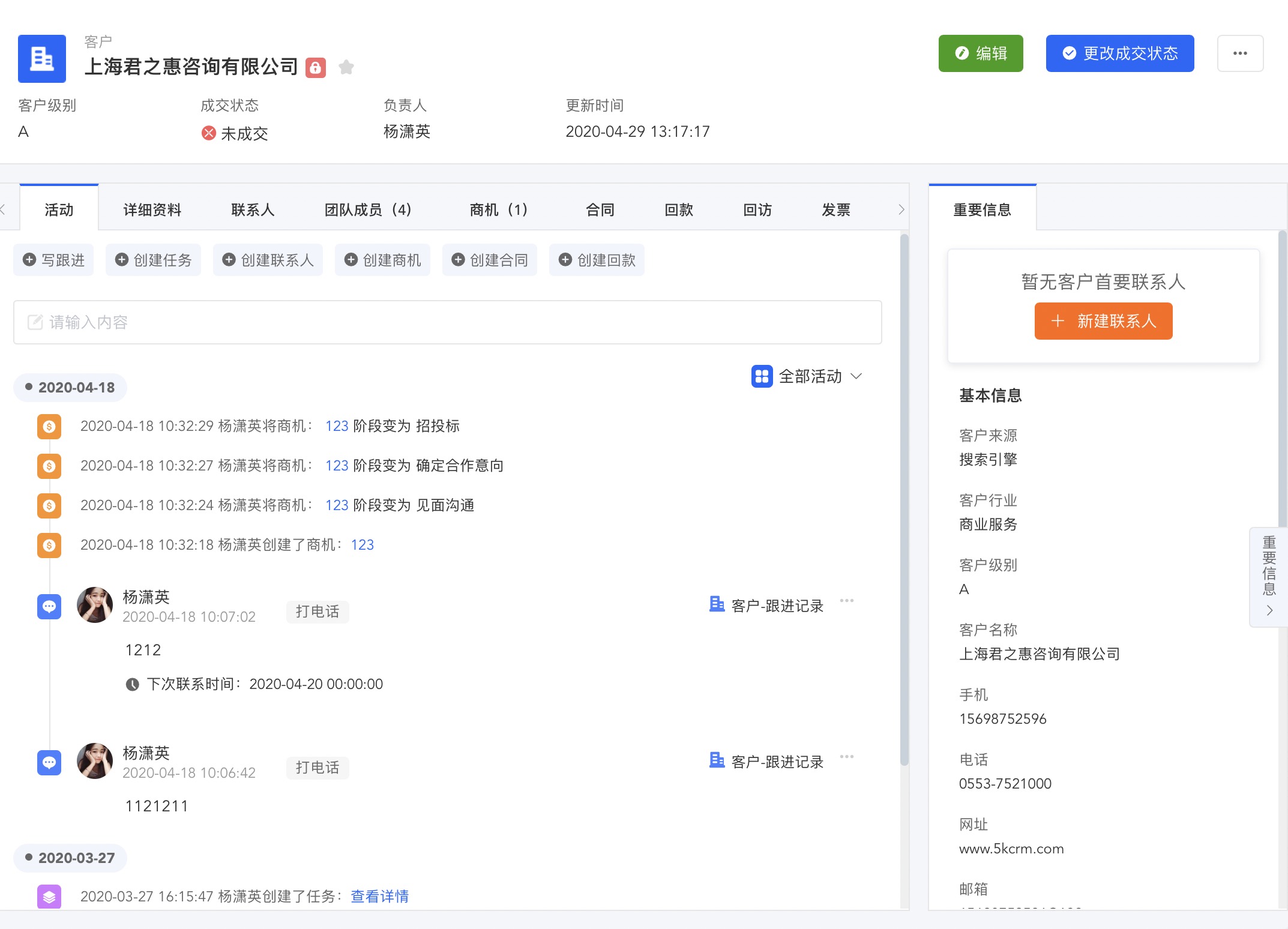1288x929 pixels.
Task: Toggle the favorite star next to customer name
Action: [346, 67]
